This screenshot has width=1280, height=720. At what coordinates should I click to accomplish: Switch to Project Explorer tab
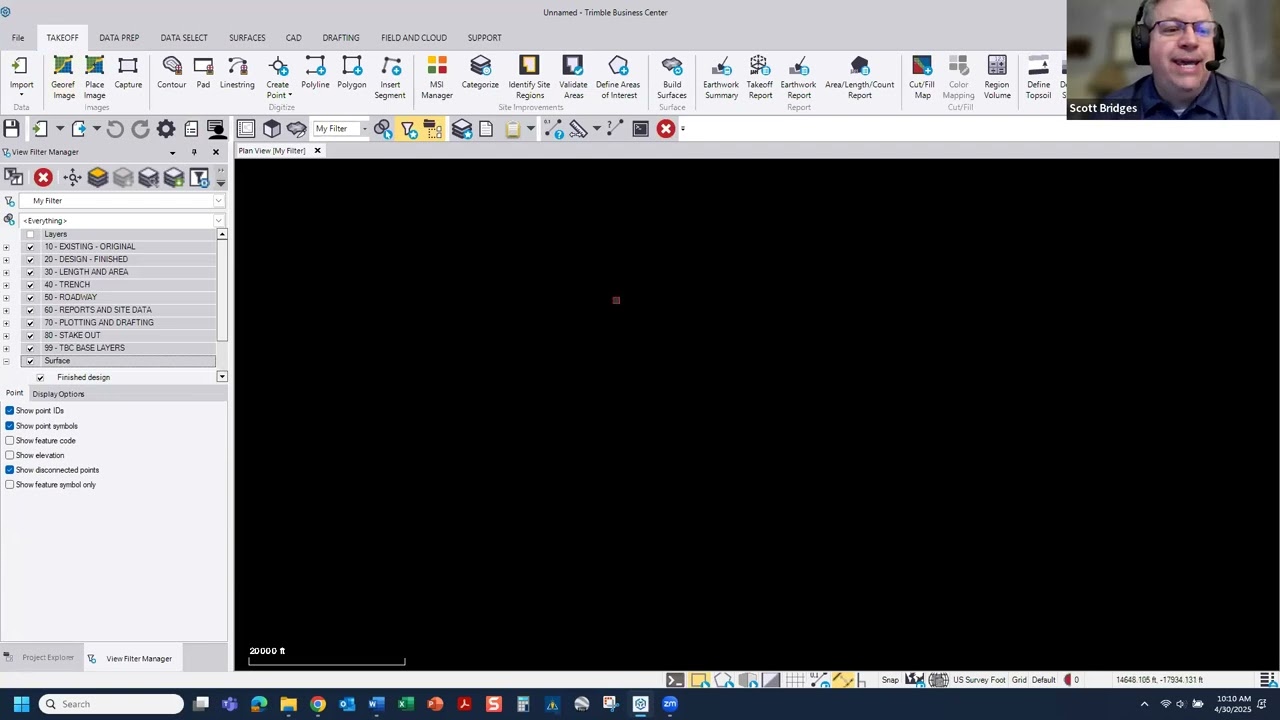pos(40,658)
